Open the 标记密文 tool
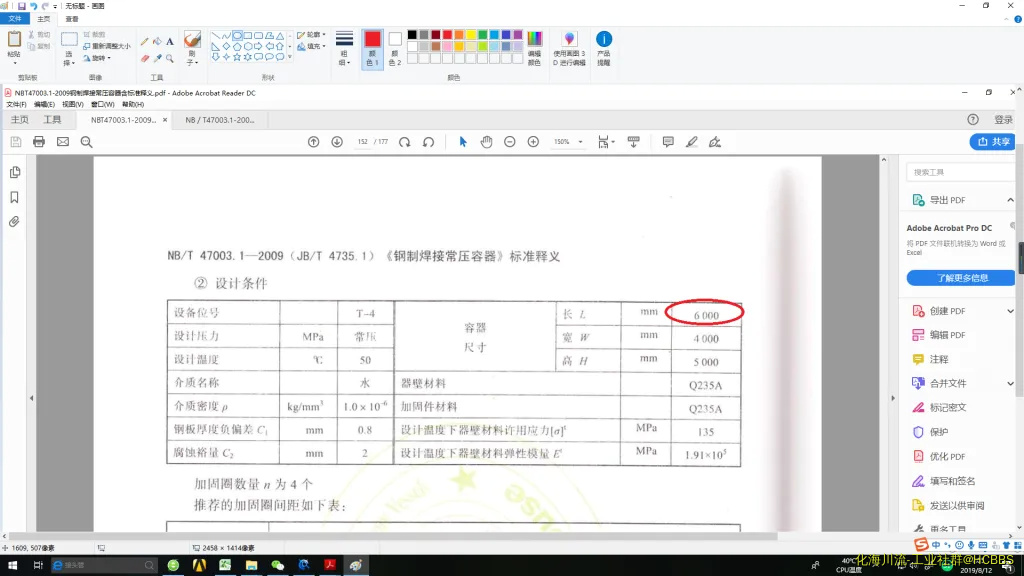The image size is (1024, 576). coord(940,408)
